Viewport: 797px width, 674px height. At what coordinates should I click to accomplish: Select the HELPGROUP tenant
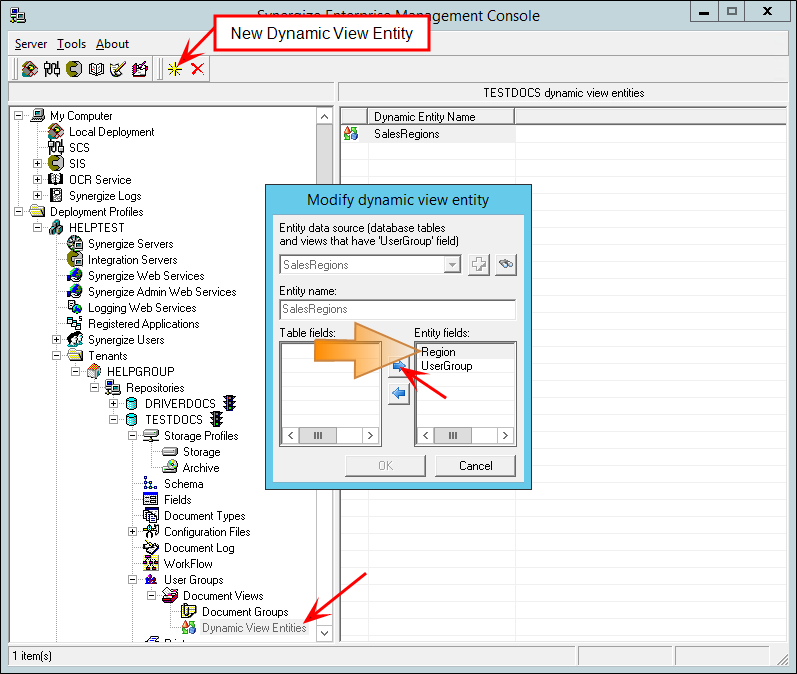tap(140, 372)
